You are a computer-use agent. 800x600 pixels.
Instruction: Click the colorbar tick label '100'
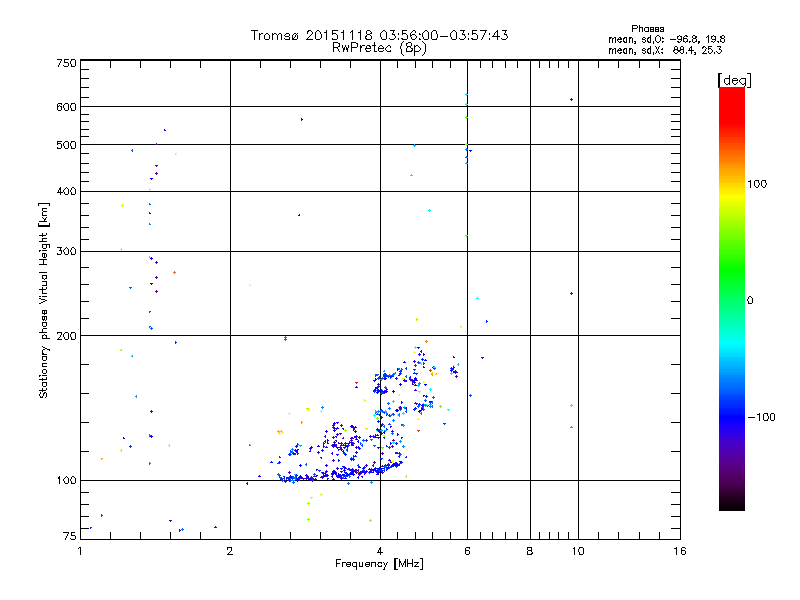pos(757,184)
